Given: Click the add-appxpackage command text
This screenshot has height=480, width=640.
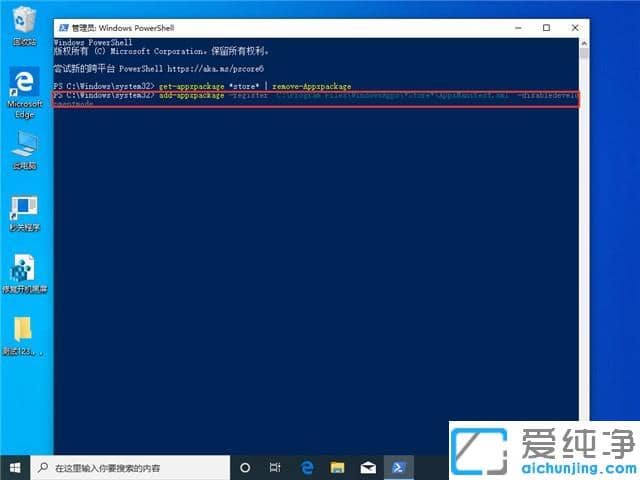Looking at the screenshot, I should (x=191, y=96).
